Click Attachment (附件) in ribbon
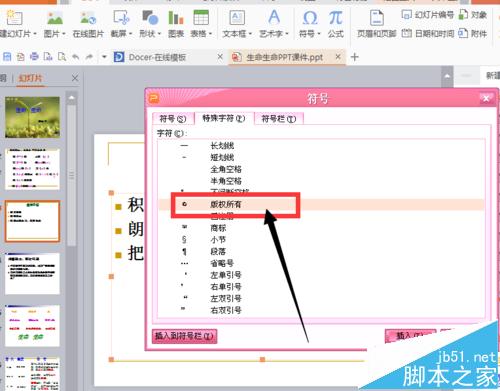The image size is (500, 391). pos(473,33)
